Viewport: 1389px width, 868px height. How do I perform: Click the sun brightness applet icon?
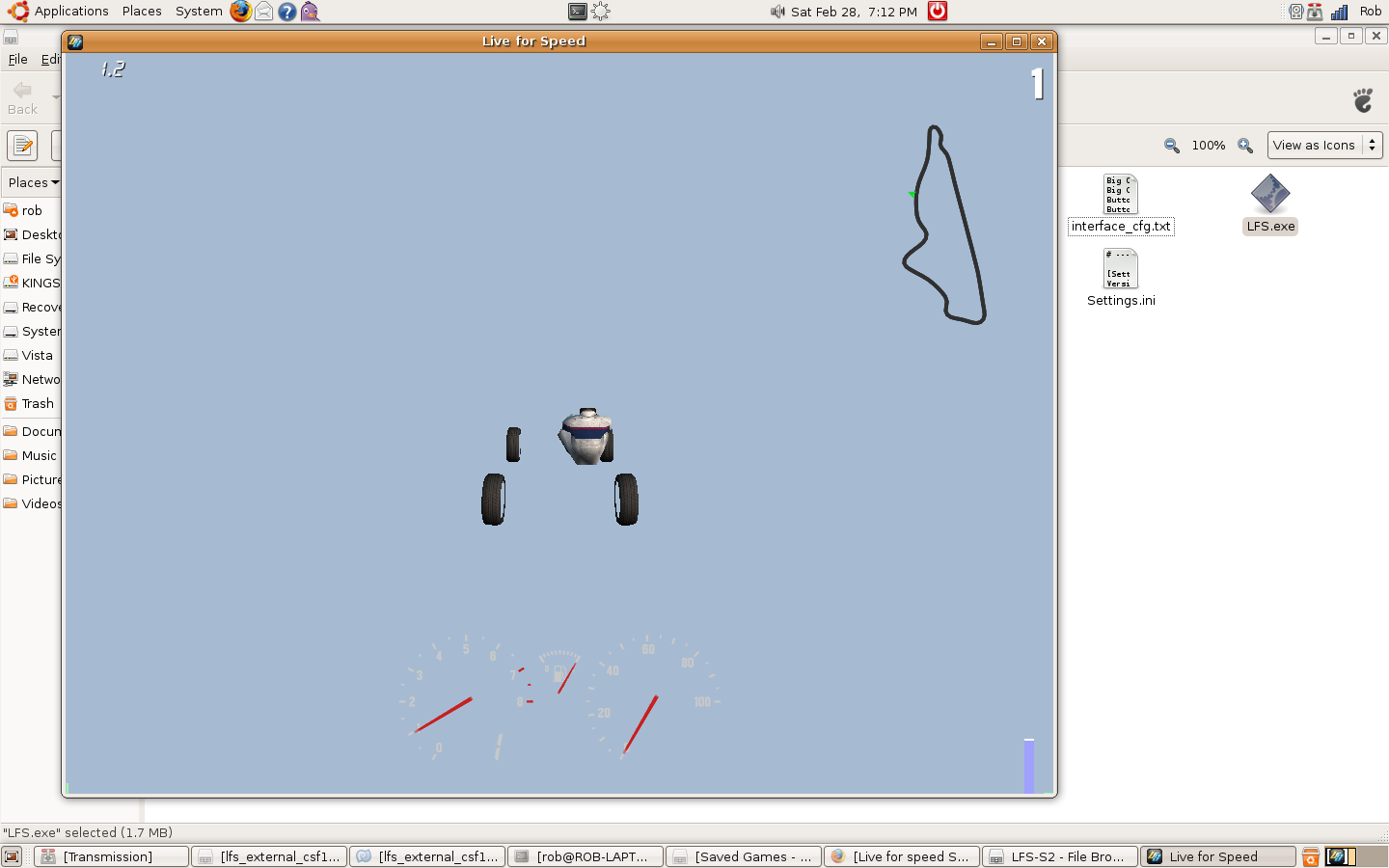(601, 12)
